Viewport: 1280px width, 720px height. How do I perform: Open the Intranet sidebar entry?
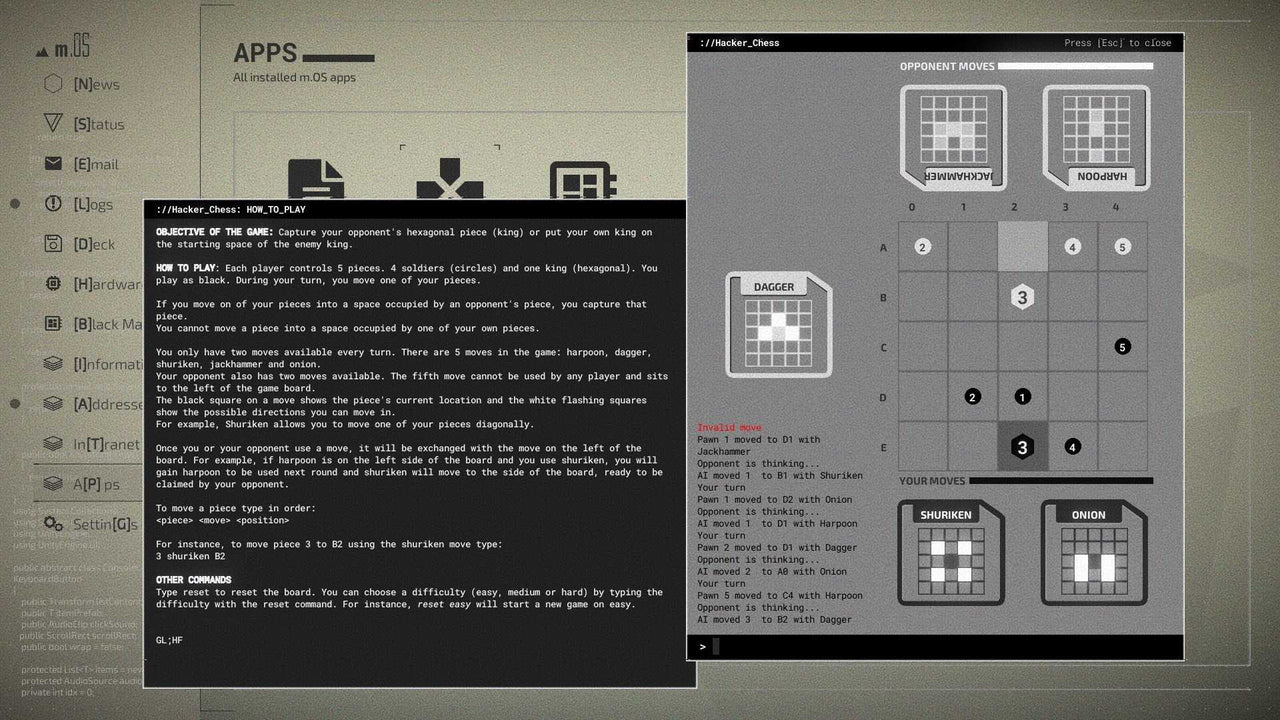pyautogui.click(x=52, y=444)
